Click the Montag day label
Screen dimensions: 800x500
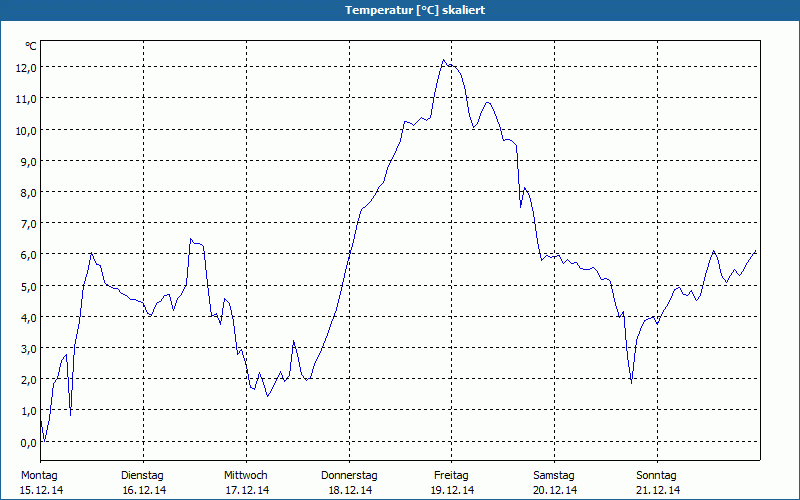coord(39,476)
